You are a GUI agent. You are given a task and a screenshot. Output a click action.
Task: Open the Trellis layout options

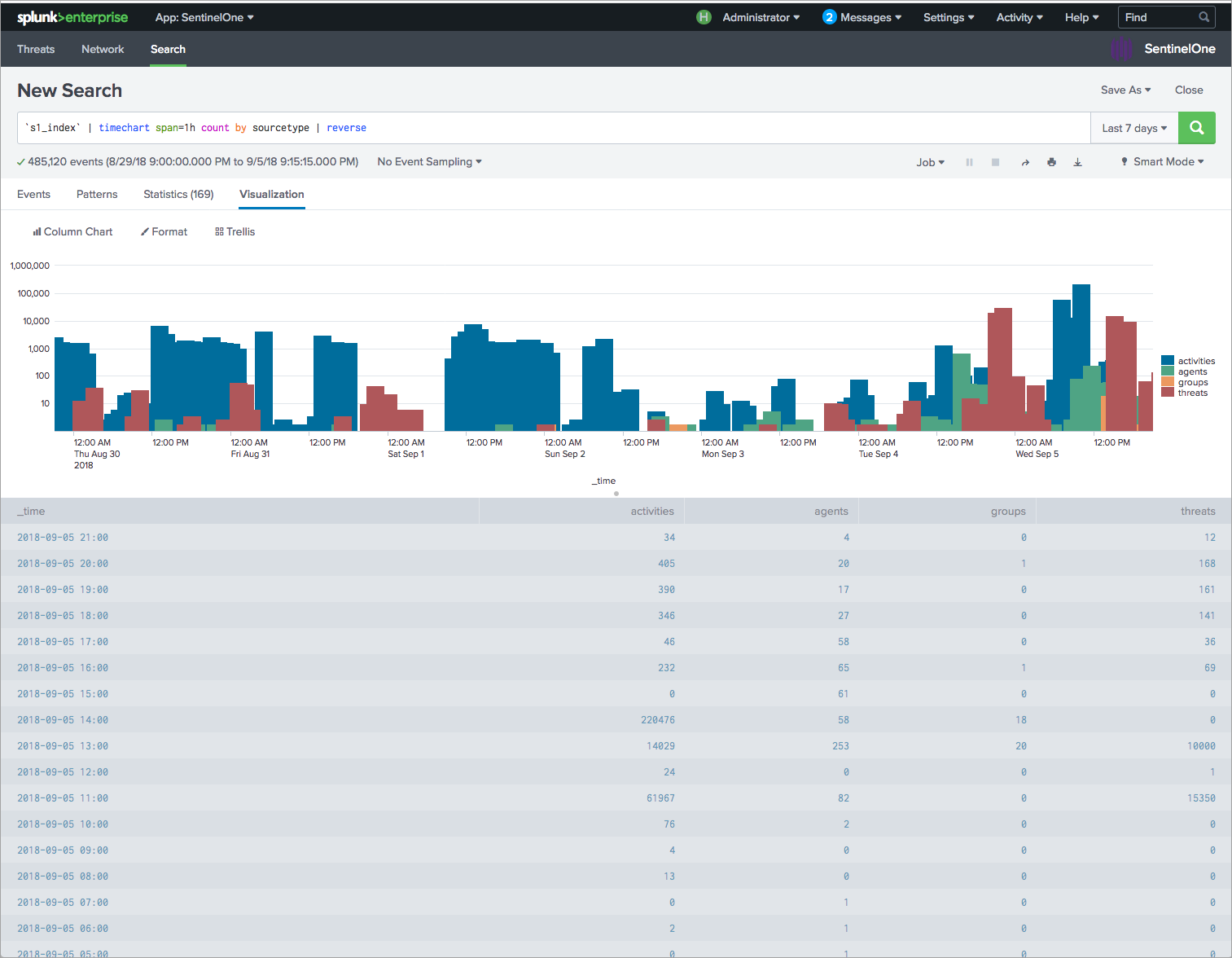(235, 231)
